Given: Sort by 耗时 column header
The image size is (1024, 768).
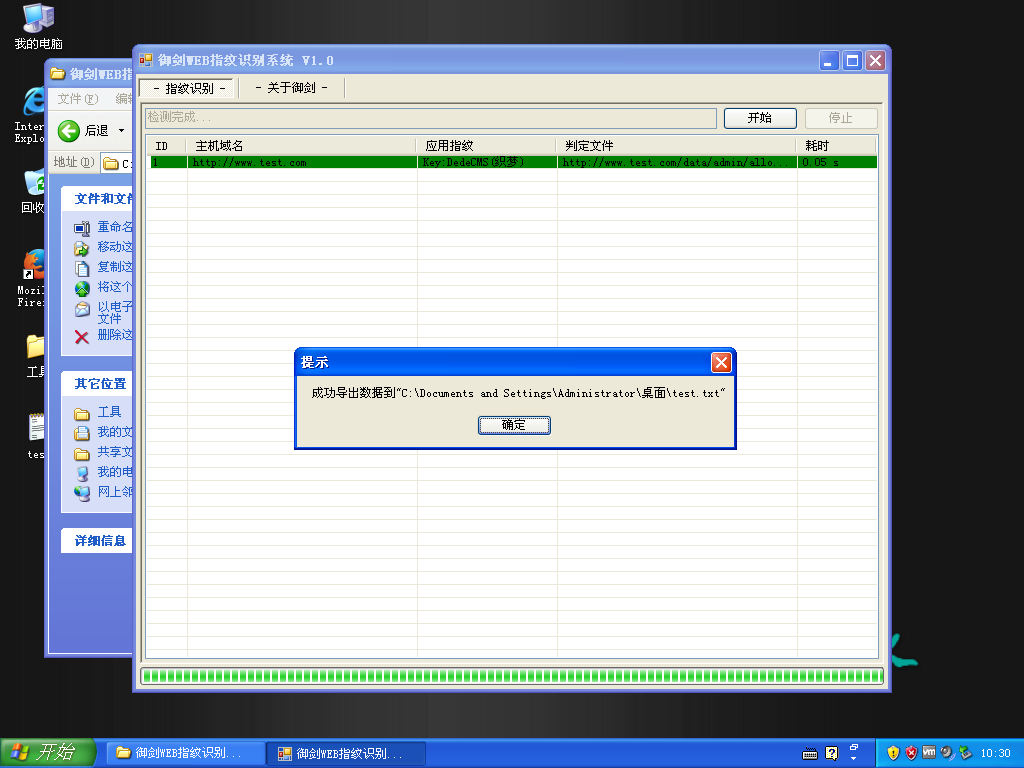Looking at the screenshot, I should click(x=837, y=146).
